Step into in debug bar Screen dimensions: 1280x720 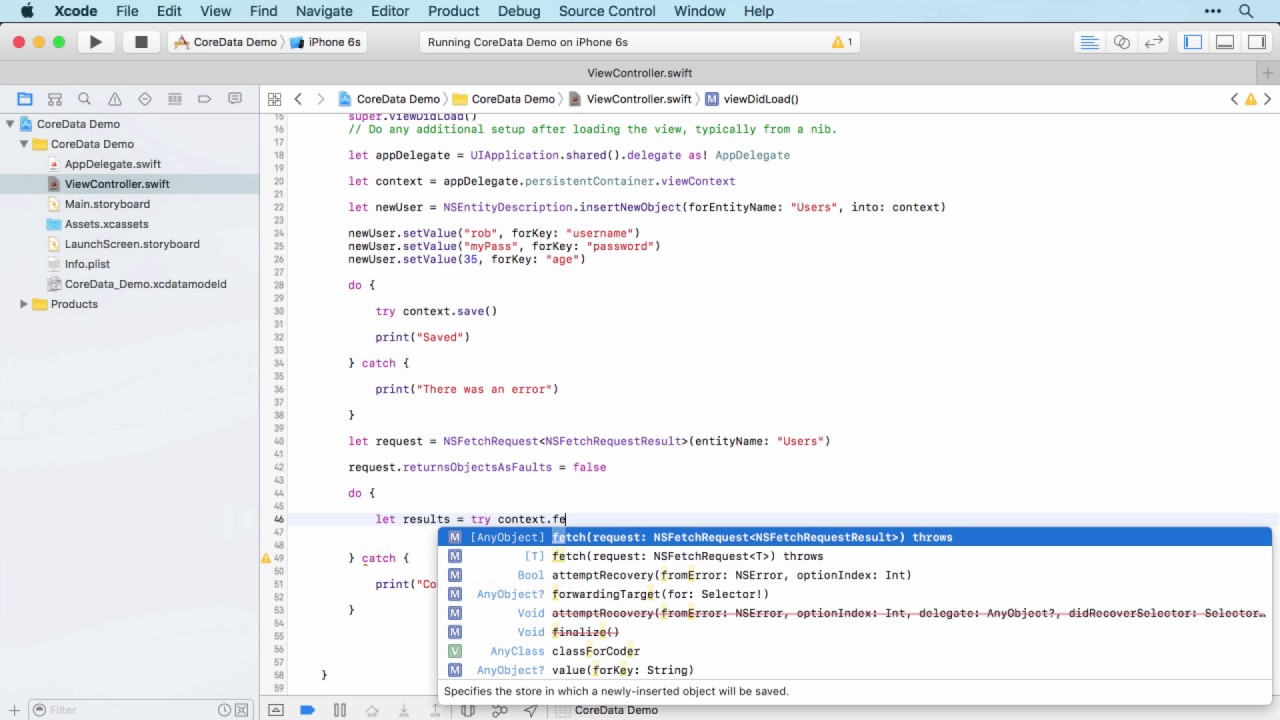click(x=404, y=710)
